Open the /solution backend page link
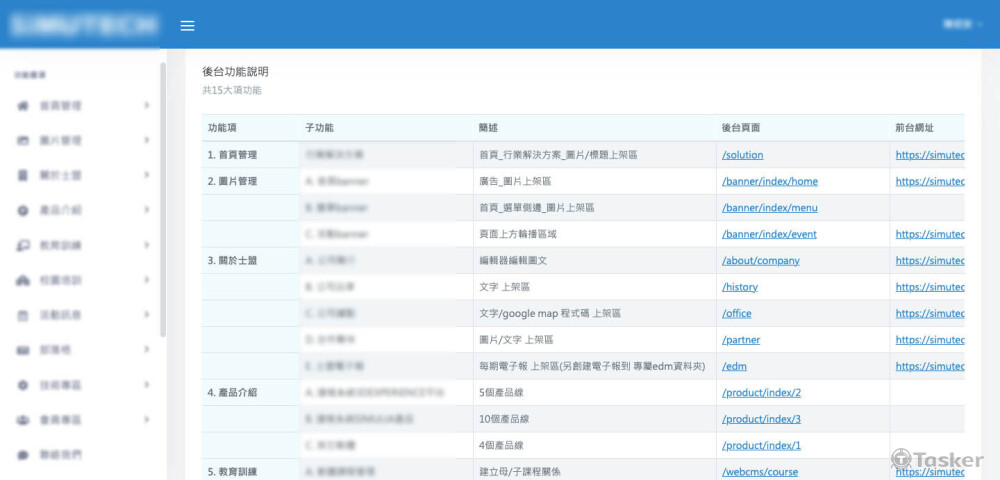This screenshot has height=480, width=1000. (742, 155)
